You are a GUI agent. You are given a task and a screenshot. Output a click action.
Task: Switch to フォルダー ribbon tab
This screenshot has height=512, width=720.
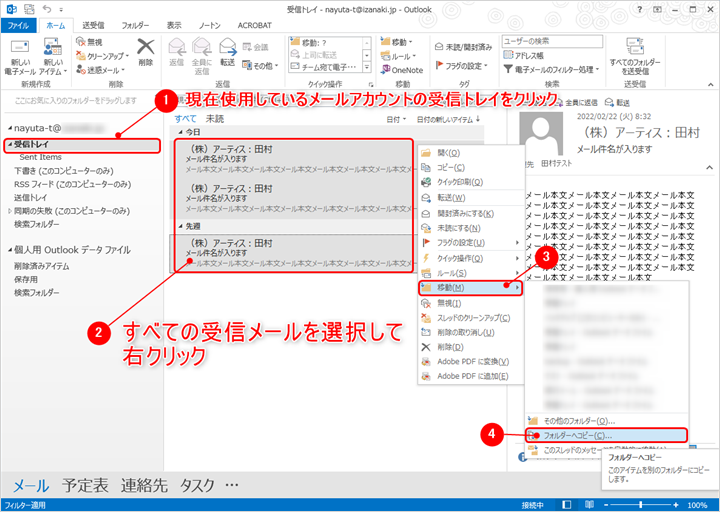[135, 25]
